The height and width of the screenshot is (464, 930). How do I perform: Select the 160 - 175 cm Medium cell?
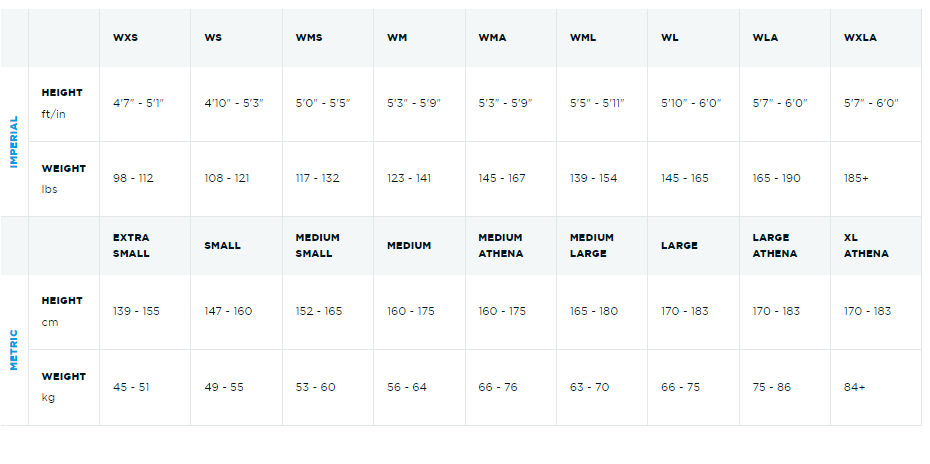click(x=413, y=311)
